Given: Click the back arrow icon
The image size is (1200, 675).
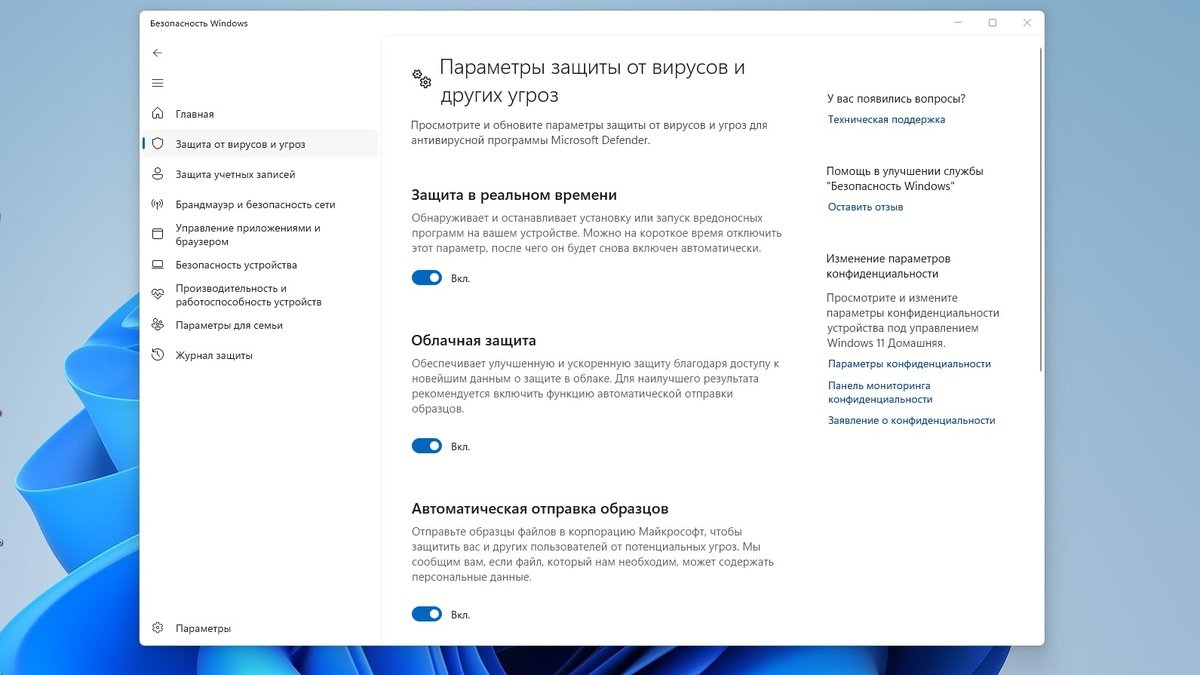Looking at the screenshot, I should tap(157, 52).
